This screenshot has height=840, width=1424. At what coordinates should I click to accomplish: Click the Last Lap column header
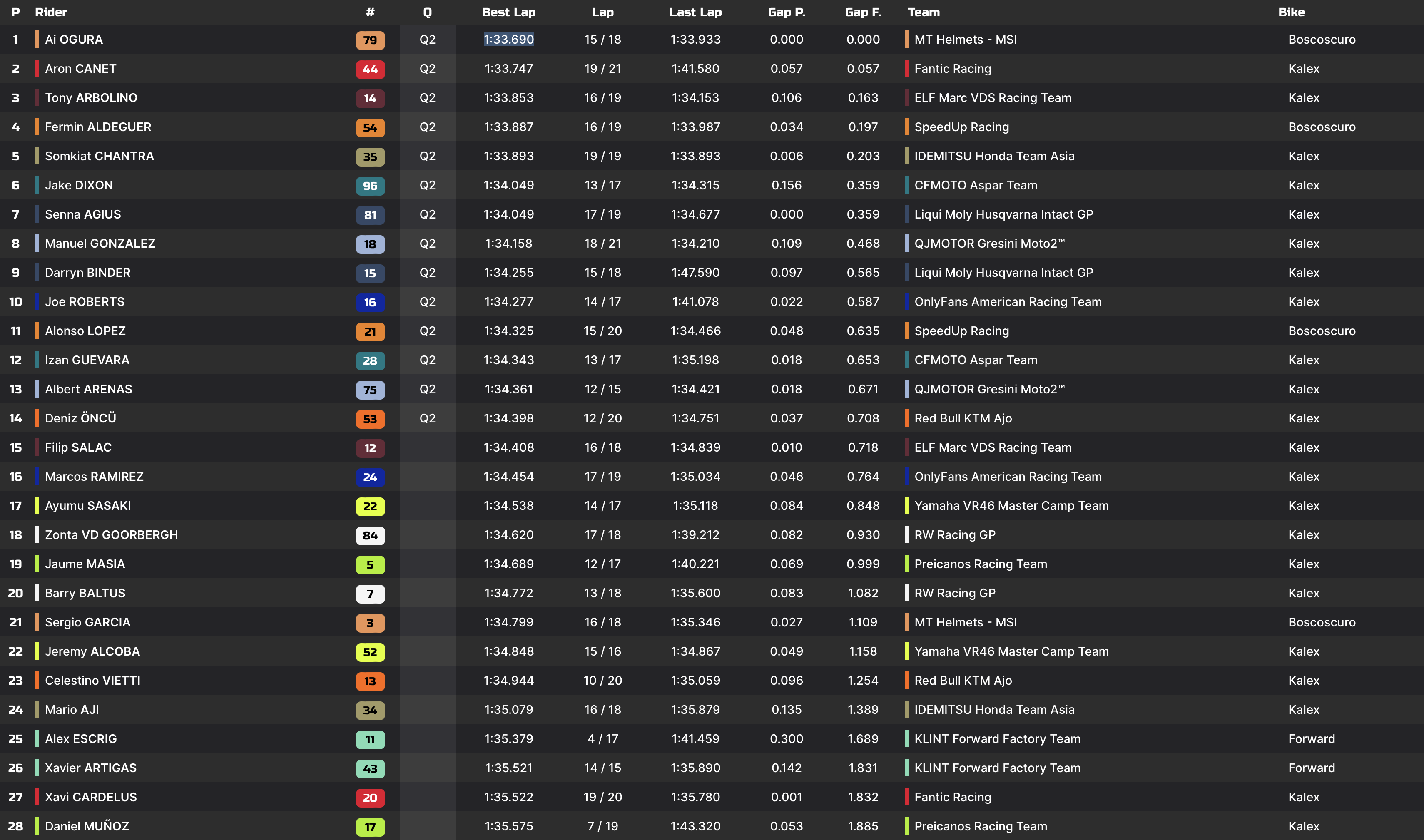point(695,12)
